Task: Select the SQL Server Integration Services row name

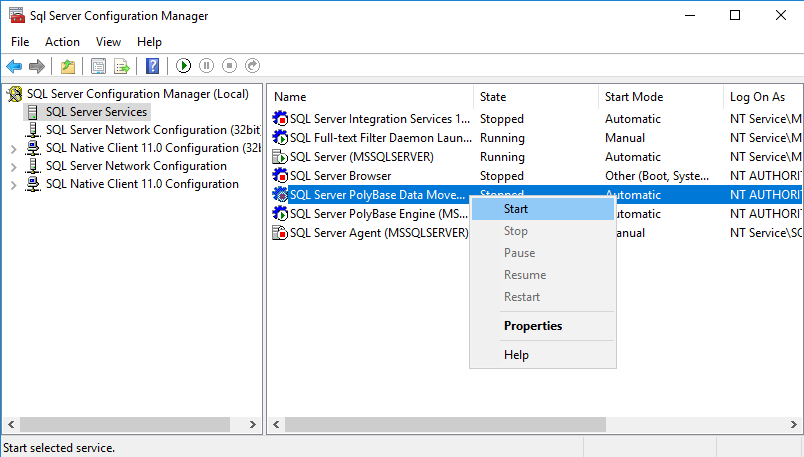Action: click(x=380, y=118)
